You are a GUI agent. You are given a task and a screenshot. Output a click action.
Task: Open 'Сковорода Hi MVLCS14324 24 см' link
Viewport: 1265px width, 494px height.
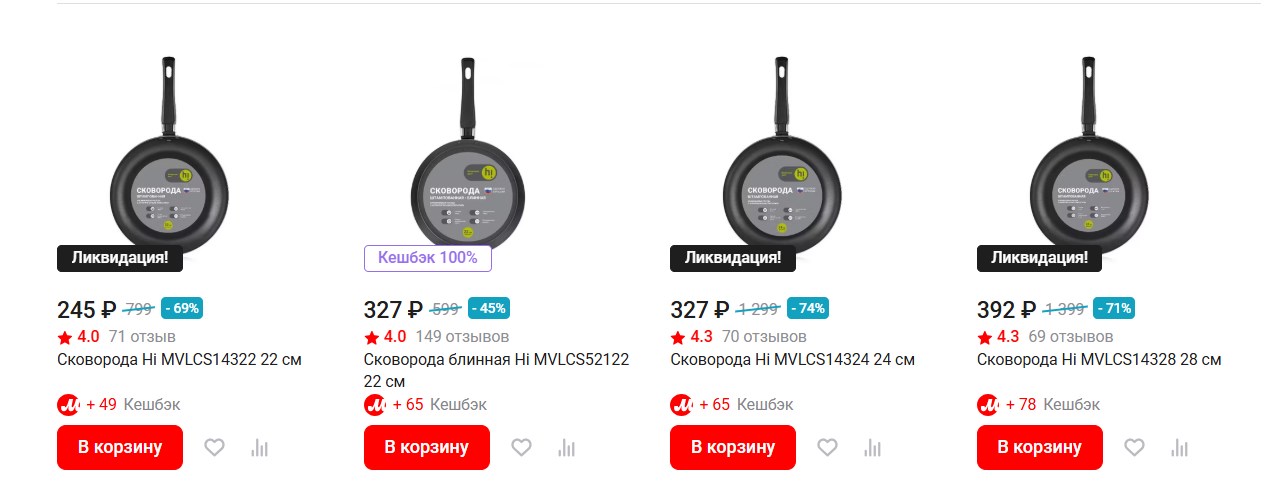click(792, 360)
